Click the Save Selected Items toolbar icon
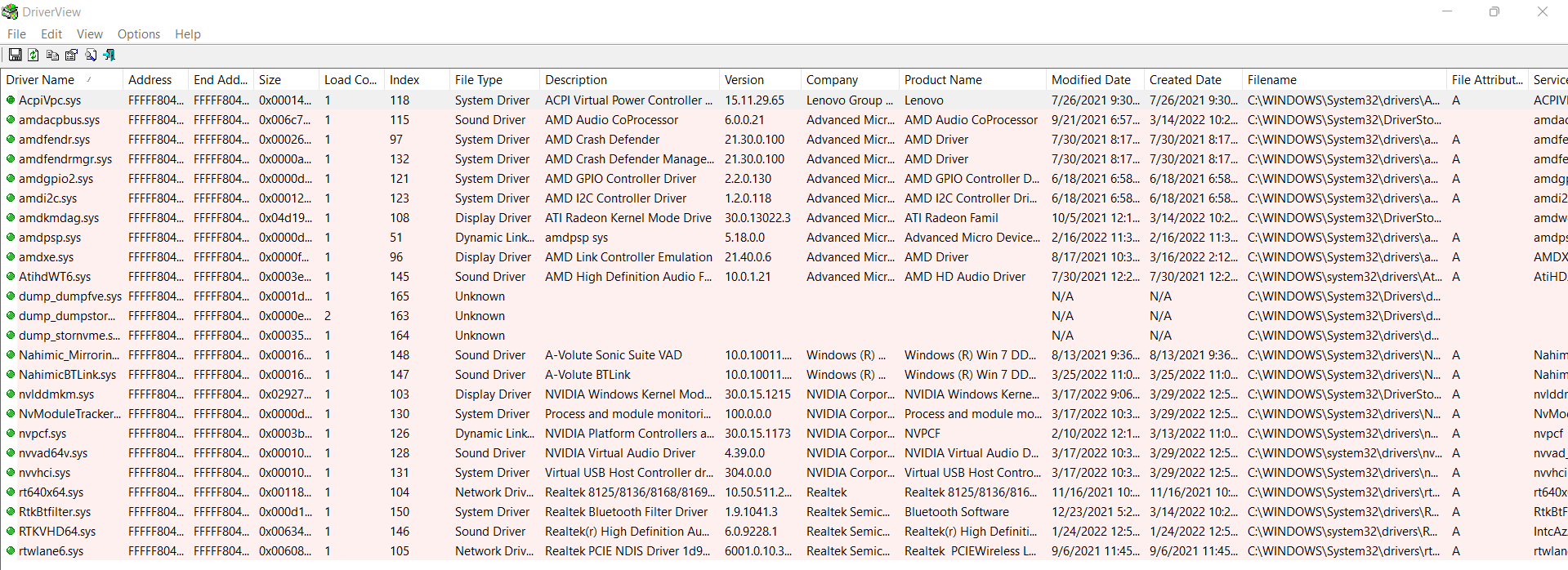The width and height of the screenshot is (1568, 570). (x=15, y=55)
